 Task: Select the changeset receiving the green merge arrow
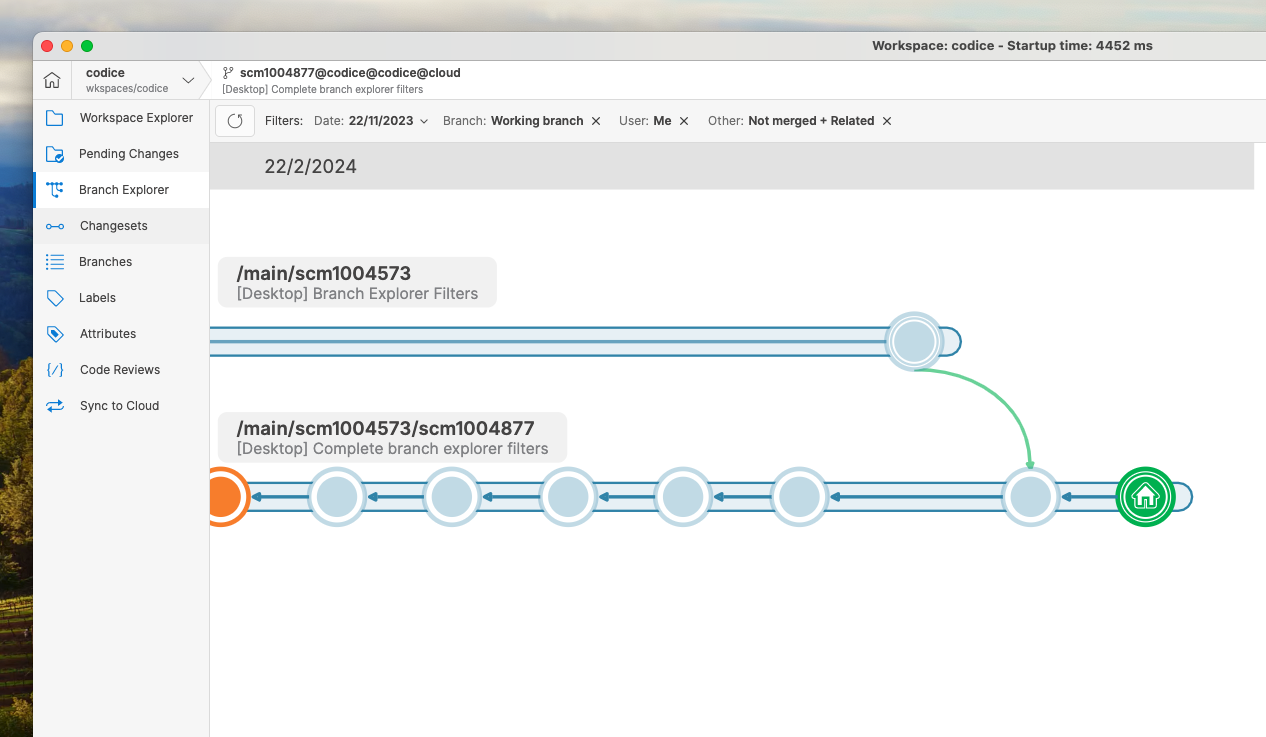point(1030,496)
